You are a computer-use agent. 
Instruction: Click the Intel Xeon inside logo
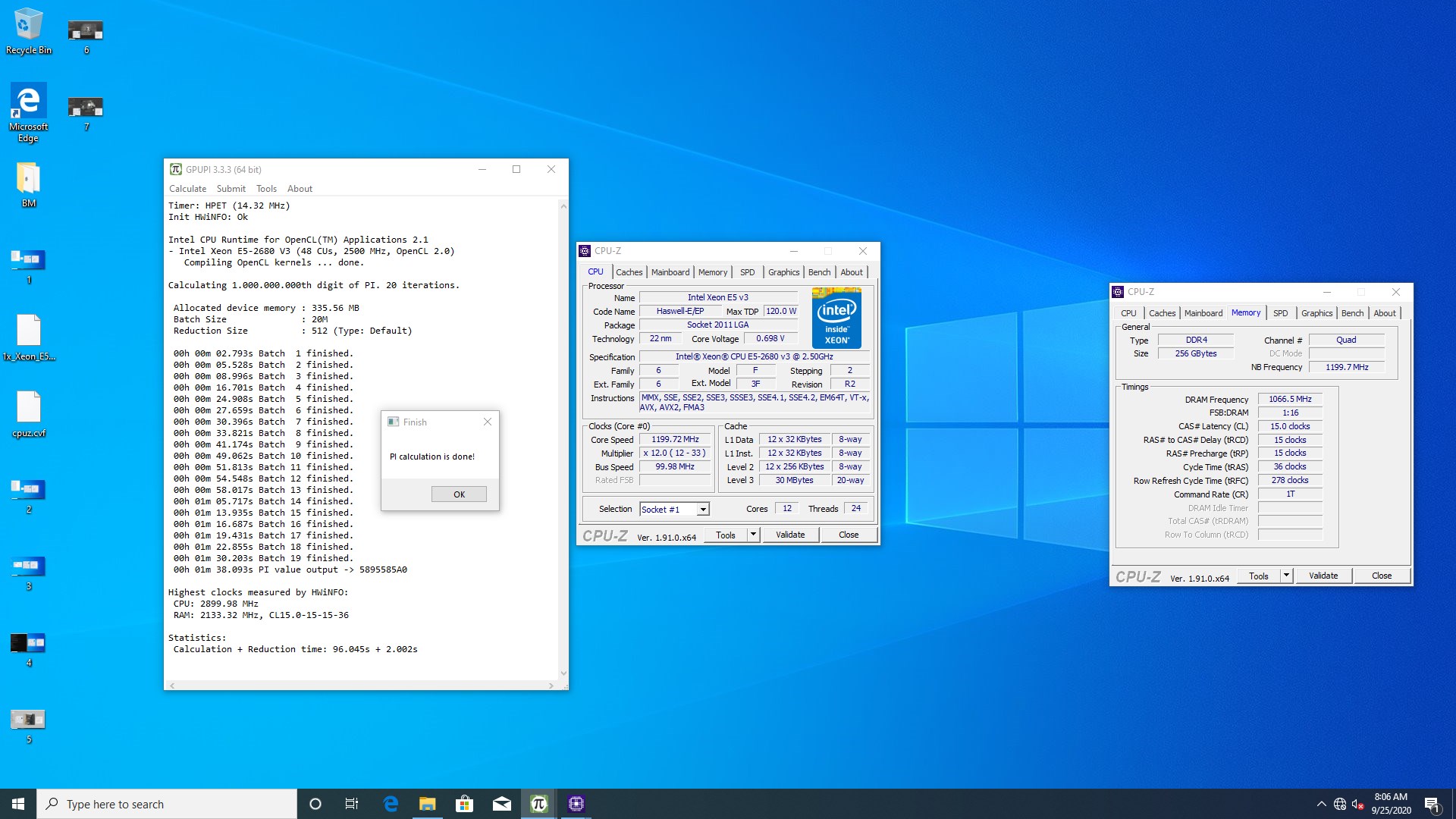point(836,318)
